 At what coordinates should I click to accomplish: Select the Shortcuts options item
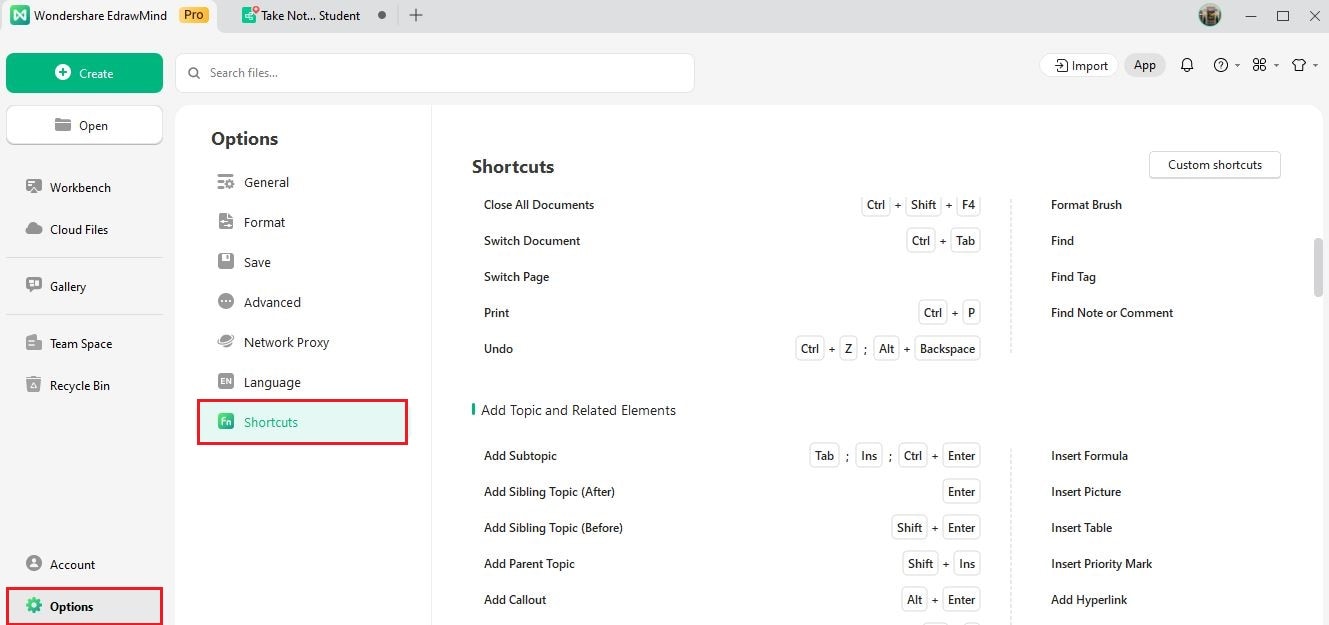(302, 422)
